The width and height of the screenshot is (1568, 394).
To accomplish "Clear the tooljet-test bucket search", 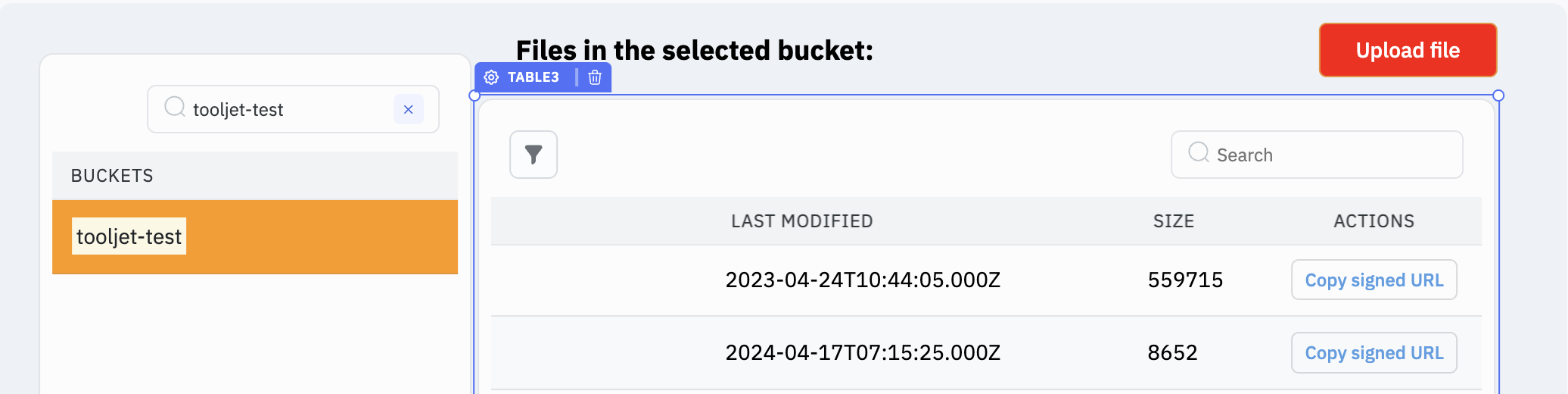I will [x=409, y=110].
